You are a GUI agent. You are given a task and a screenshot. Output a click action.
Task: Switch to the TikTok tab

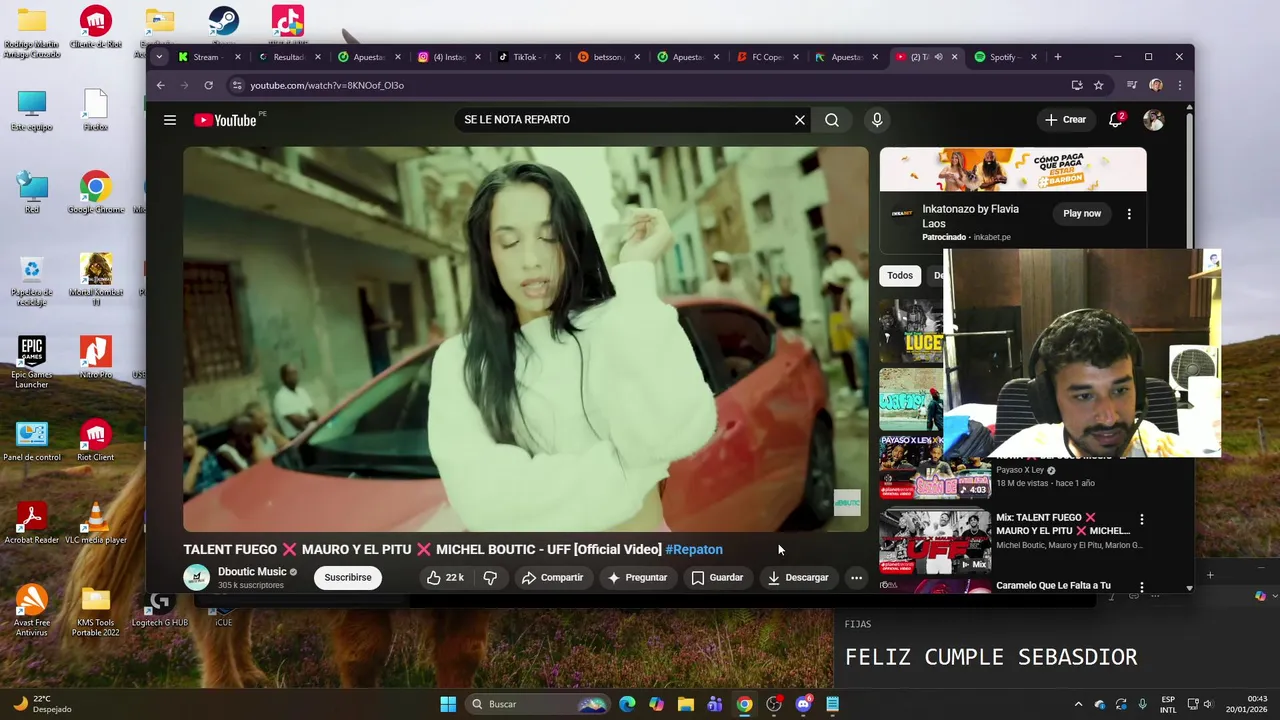(x=527, y=57)
